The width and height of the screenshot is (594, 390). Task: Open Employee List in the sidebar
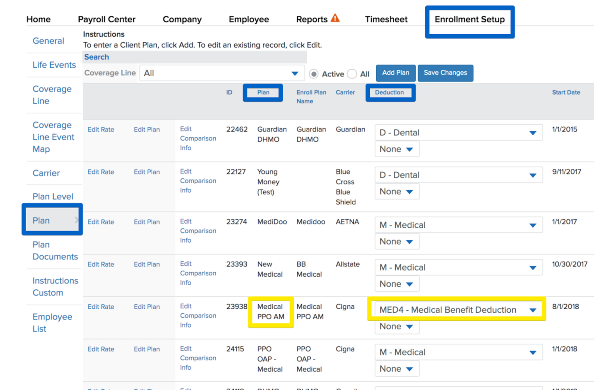[x=52, y=323]
